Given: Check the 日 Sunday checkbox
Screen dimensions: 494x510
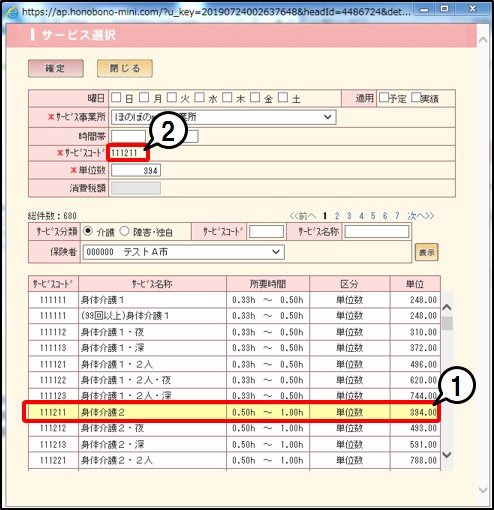Looking at the screenshot, I should coord(116,98).
